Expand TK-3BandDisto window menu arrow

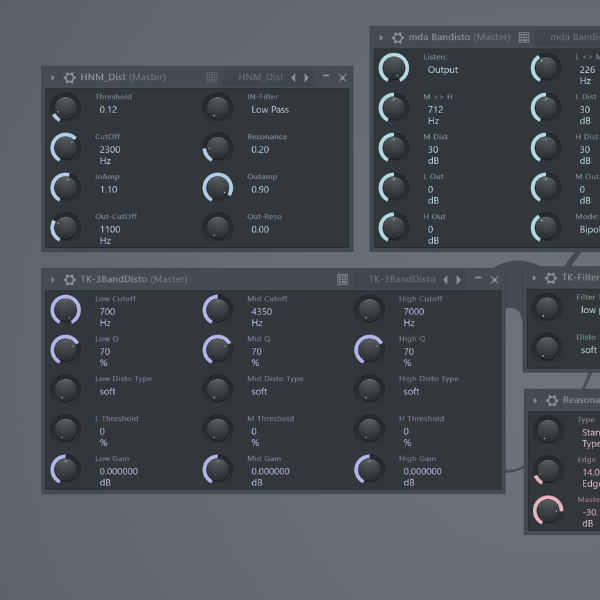(52, 280)
